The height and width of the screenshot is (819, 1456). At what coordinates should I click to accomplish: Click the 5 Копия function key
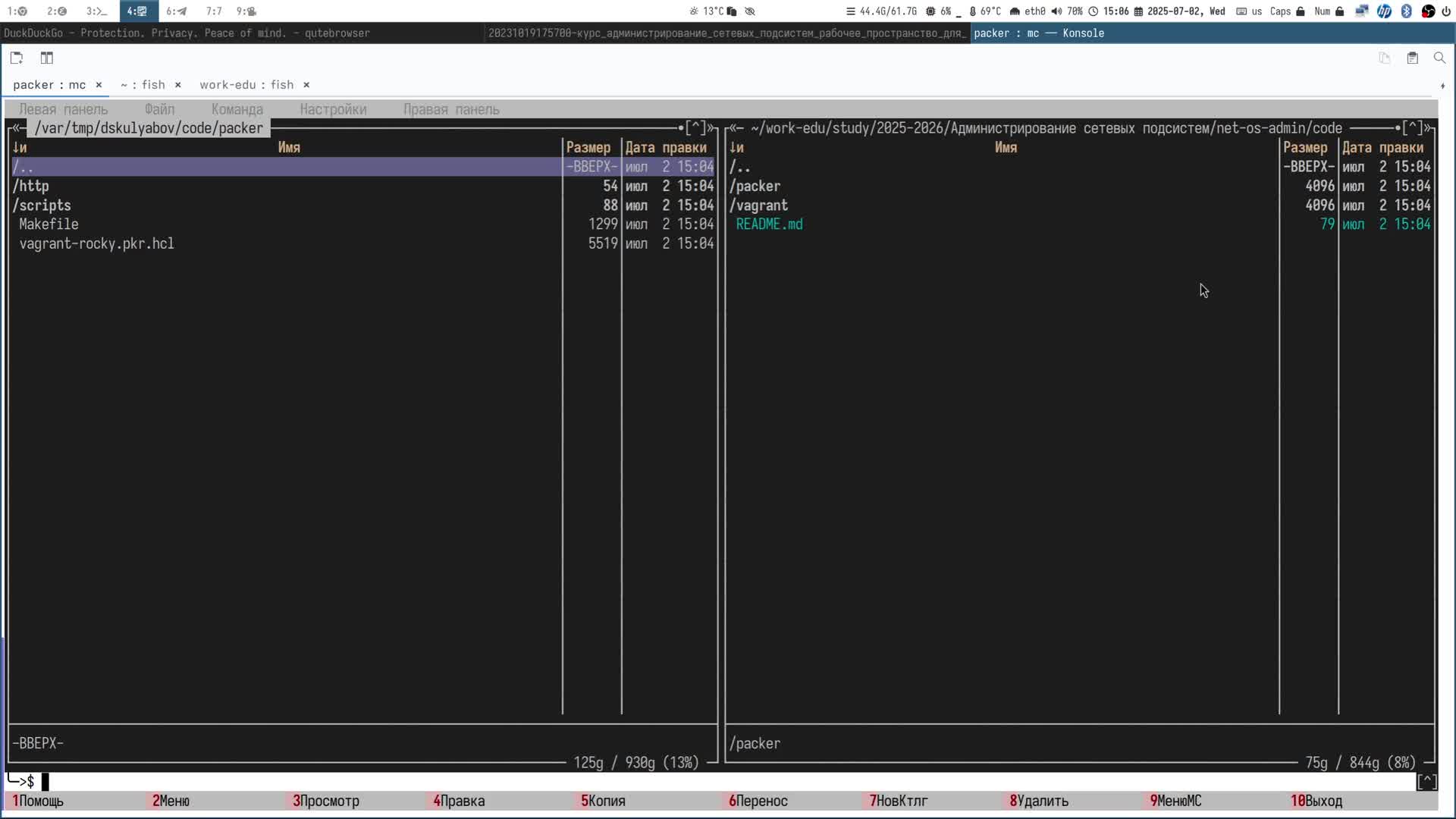(x=603, y=801)
